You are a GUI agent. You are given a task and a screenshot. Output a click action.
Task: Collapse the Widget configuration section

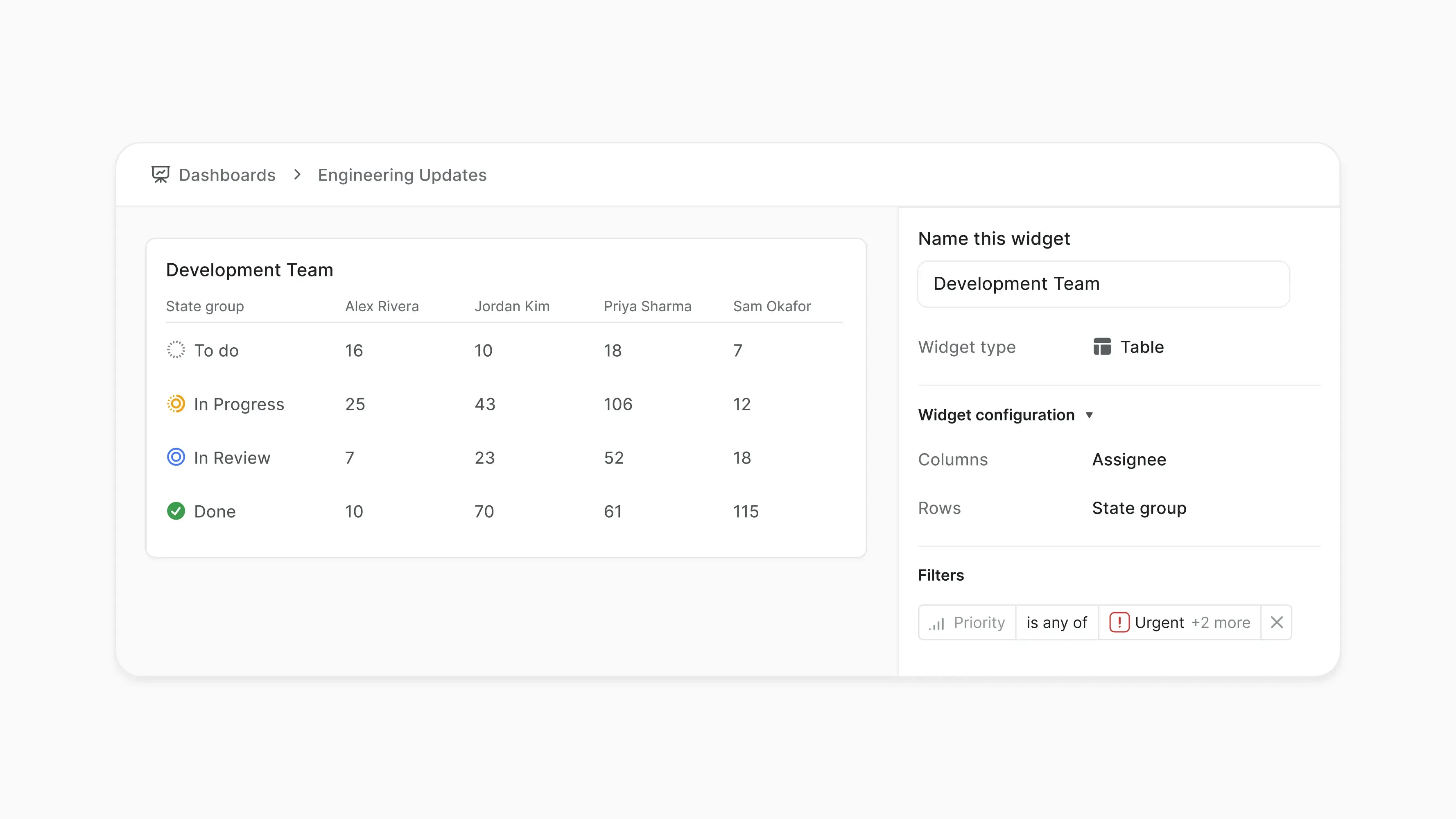(x=1090, y=415)
